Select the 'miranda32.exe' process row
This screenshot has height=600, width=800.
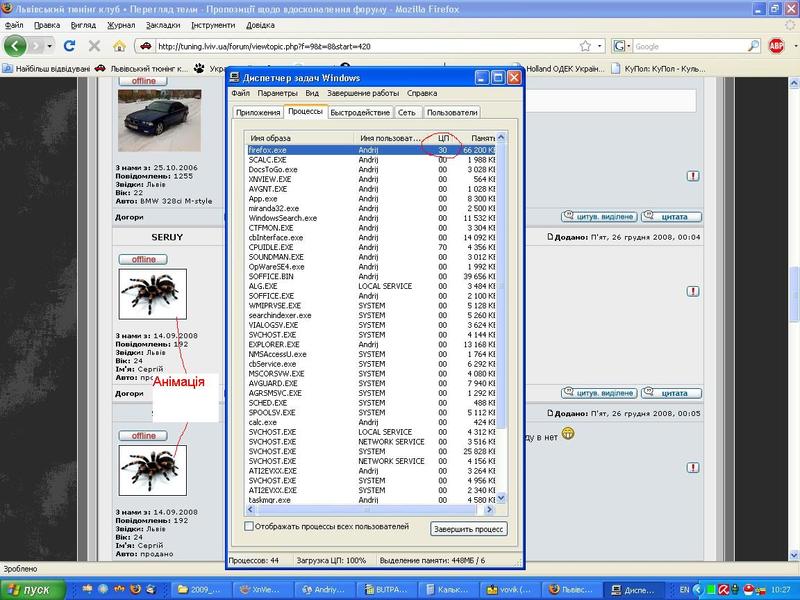tap(371, 209)
